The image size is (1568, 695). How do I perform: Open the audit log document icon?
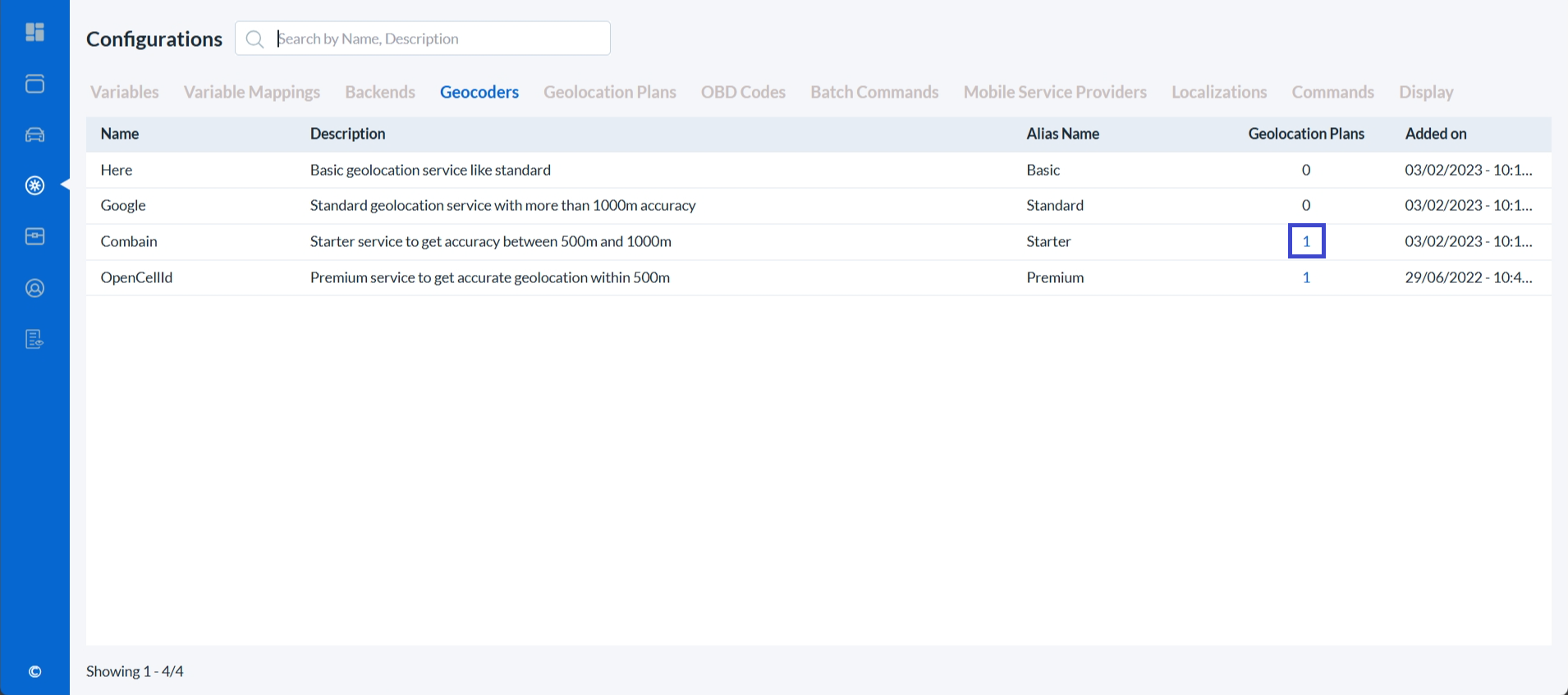pyautogui.click(x=34, y=339)
